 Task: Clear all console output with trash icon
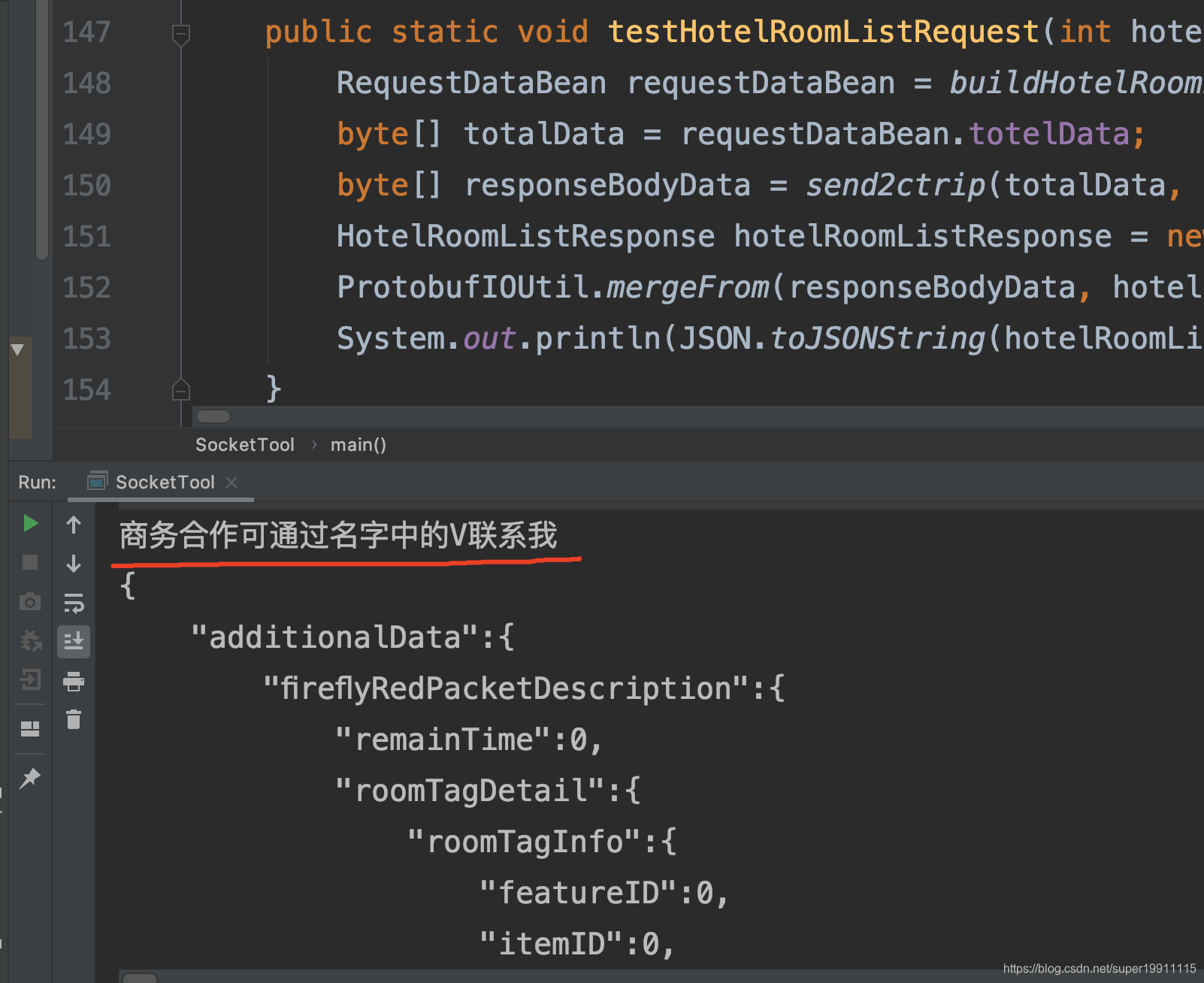(74, 719)
